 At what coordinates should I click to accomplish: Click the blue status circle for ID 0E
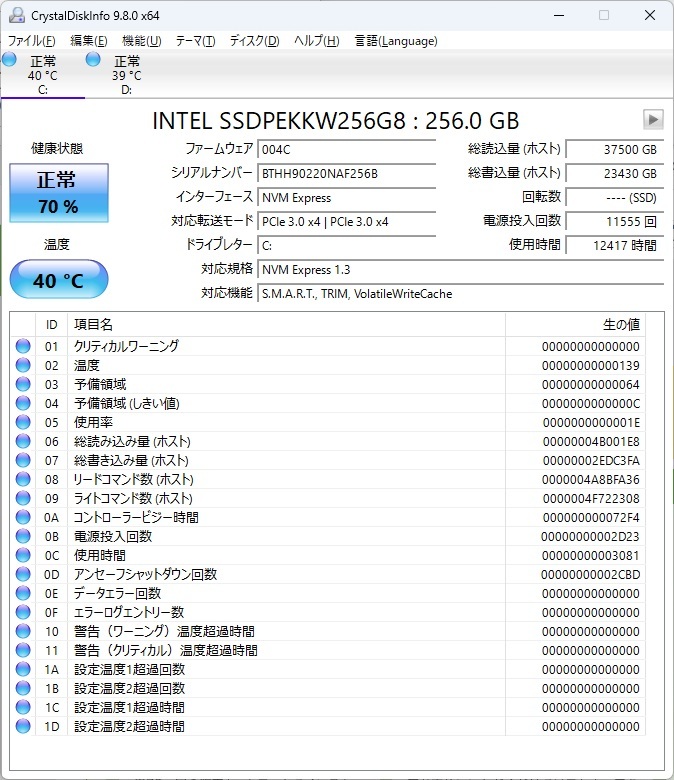click(23, 593)
